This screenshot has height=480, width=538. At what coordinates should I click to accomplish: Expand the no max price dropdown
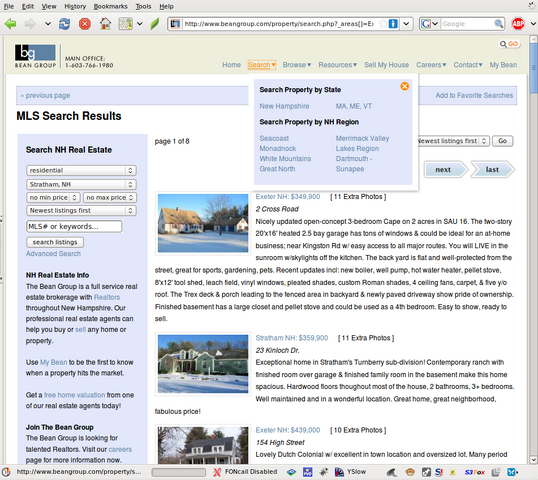tap(109, 197)
